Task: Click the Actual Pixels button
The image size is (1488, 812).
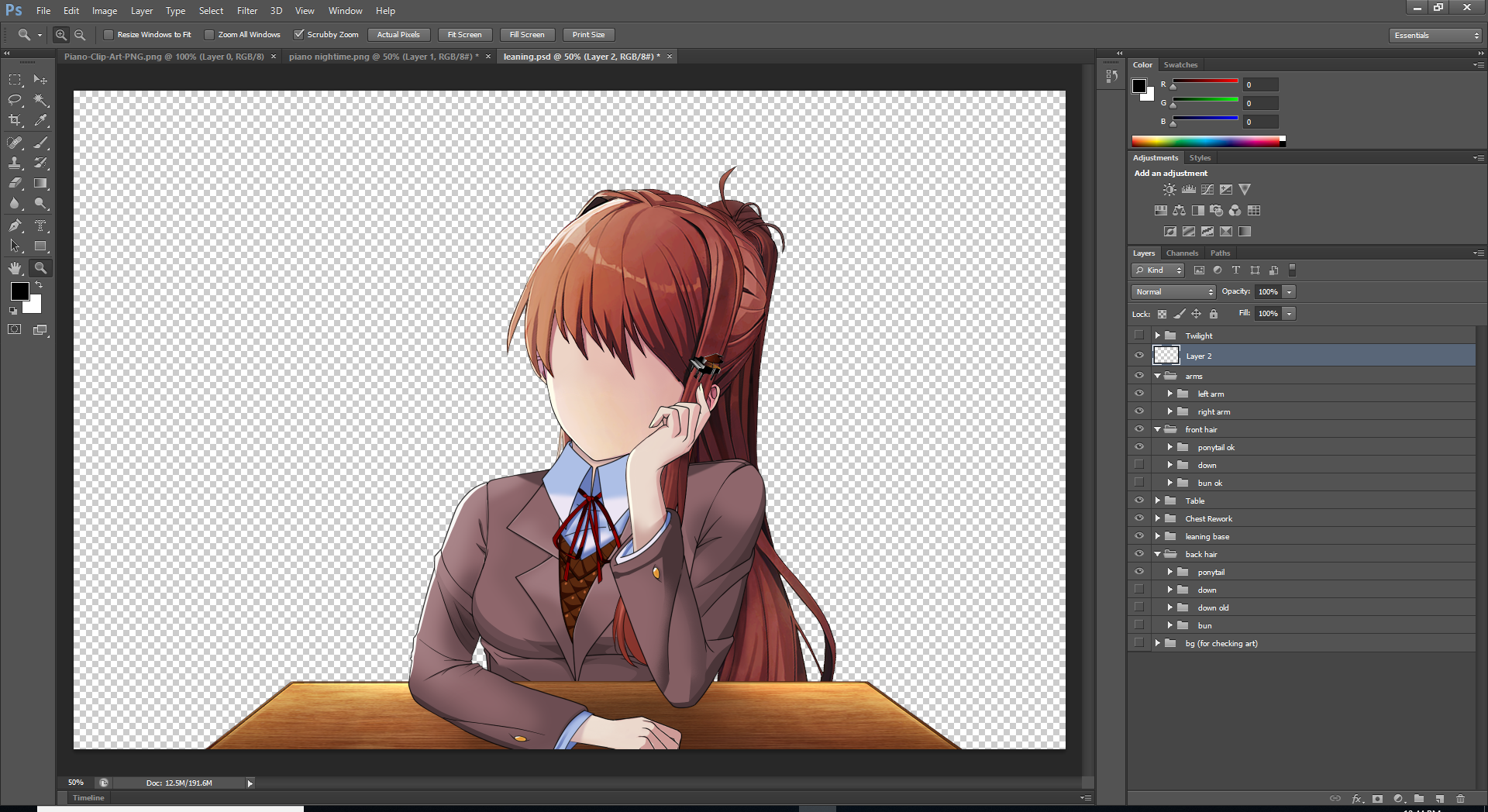Action: point(398,35)
